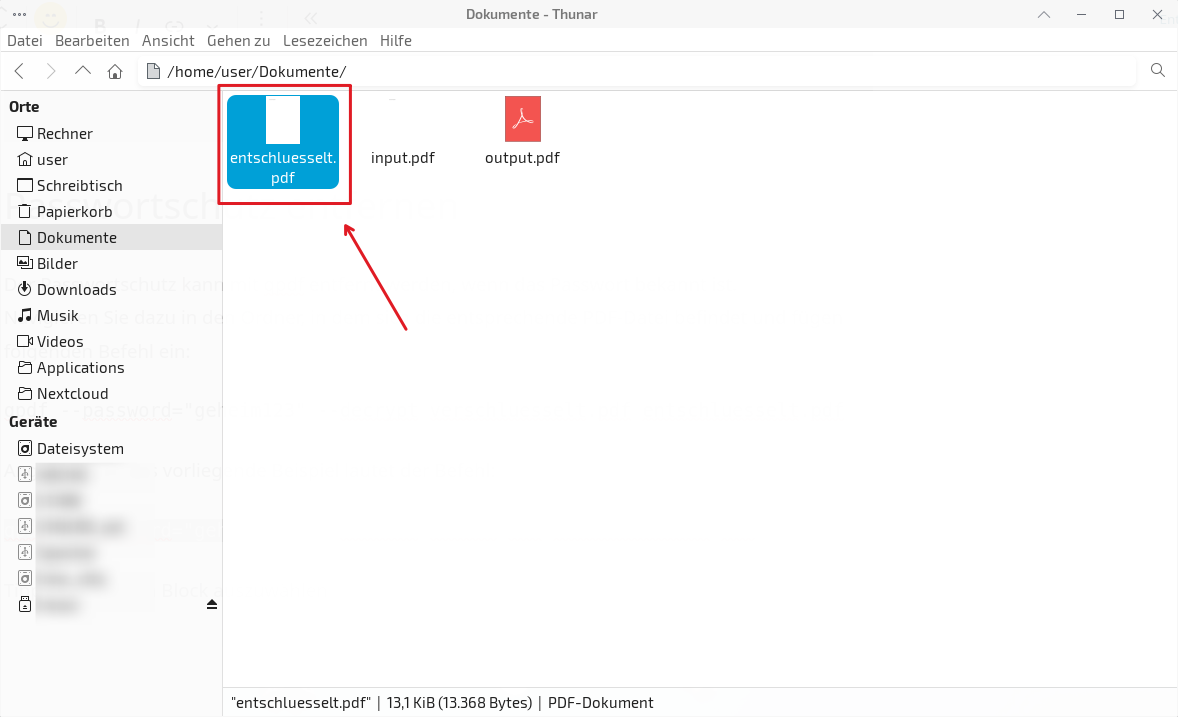Go back with the left arrow button
This screenshot has width=1178, height=717.
[19, 71]
